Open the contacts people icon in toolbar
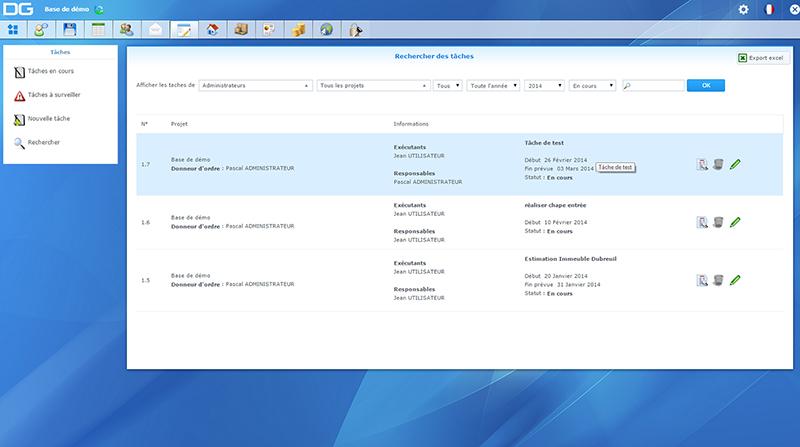 tap(127, 30)
